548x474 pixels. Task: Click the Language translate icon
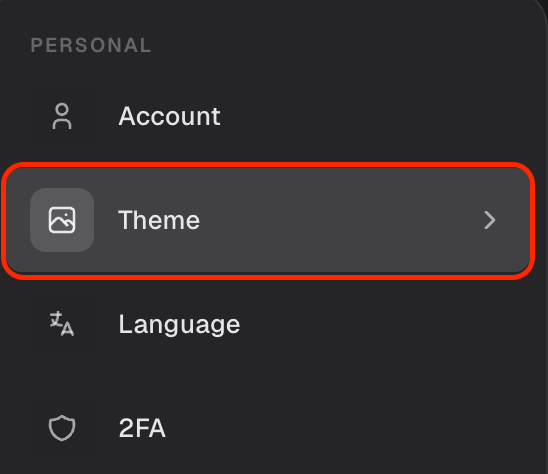point(62,324)
